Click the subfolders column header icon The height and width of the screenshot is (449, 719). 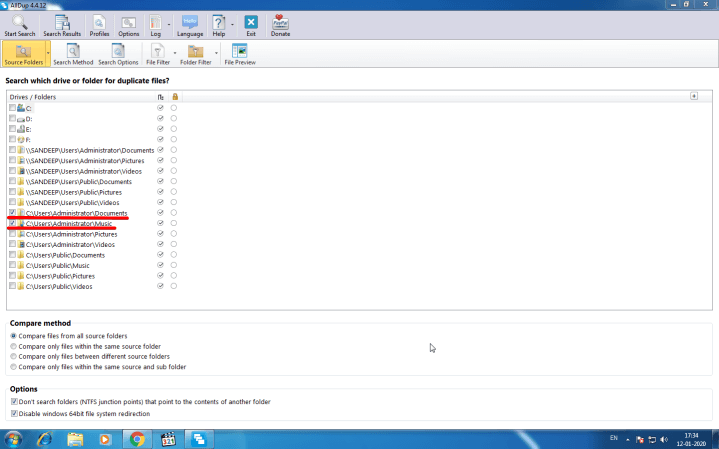point(160,97)
